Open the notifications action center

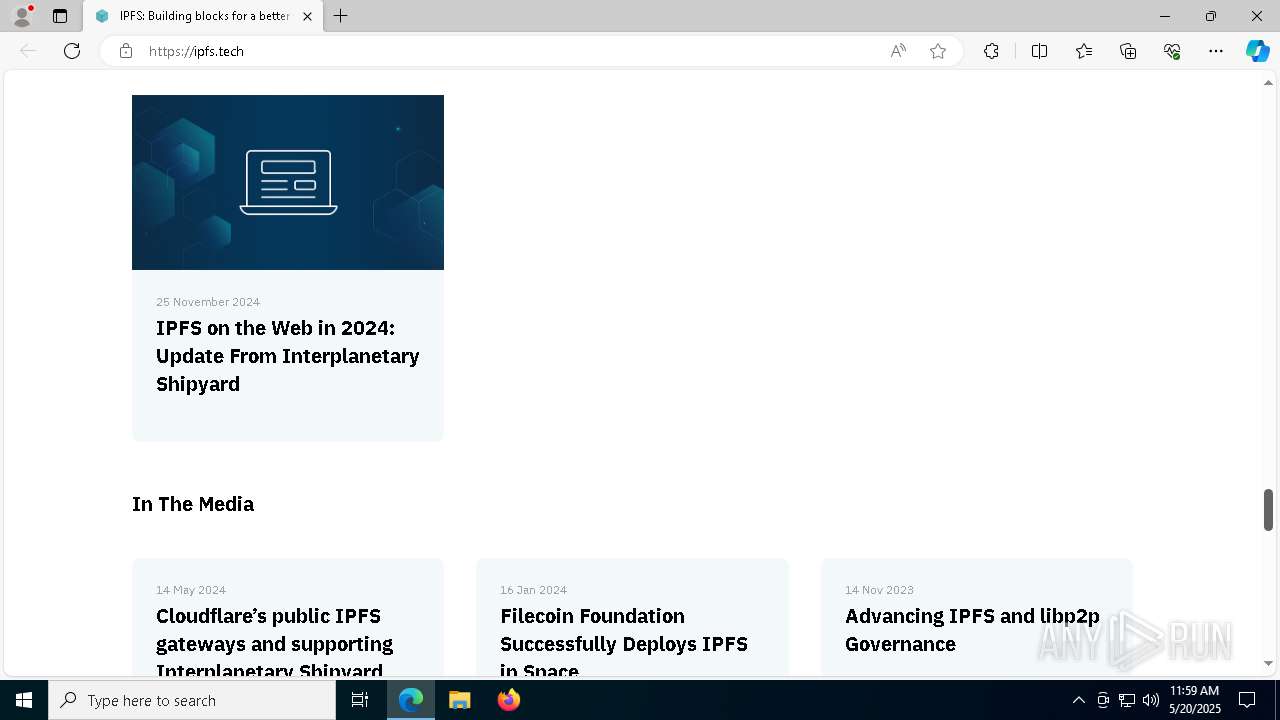click(1247, 700)
